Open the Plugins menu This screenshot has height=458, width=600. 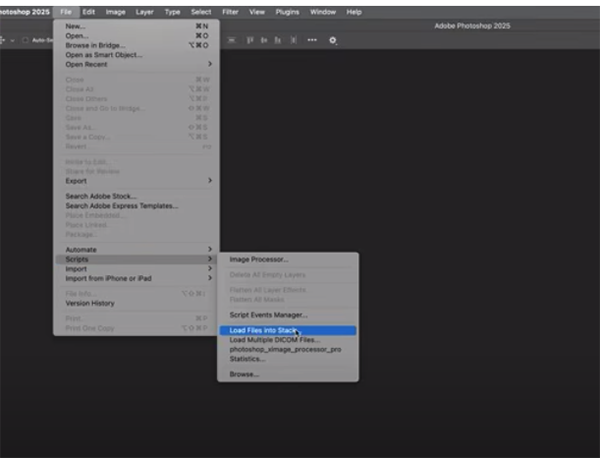pos(287,12)
